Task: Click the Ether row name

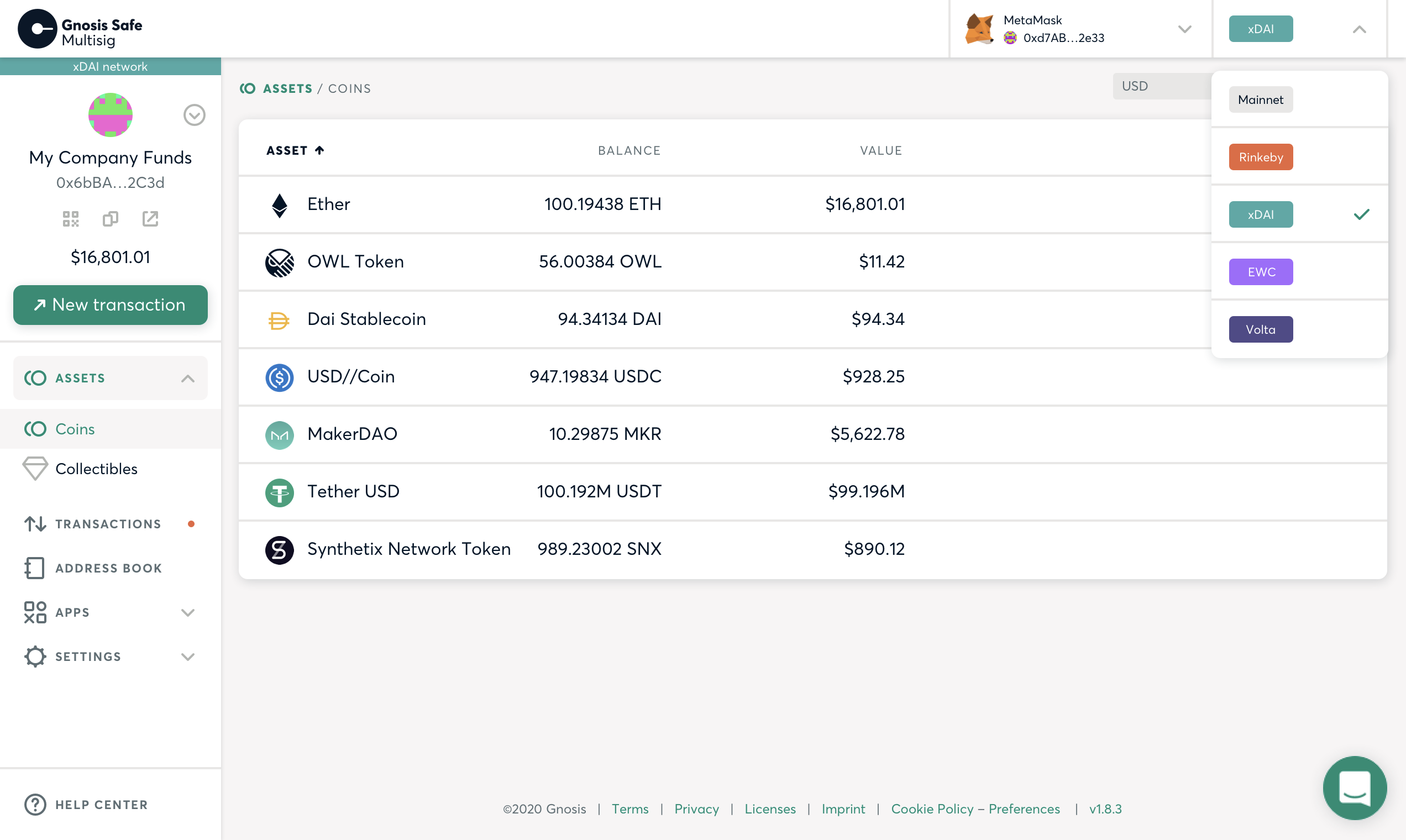Action: click(x=328, y=204)
